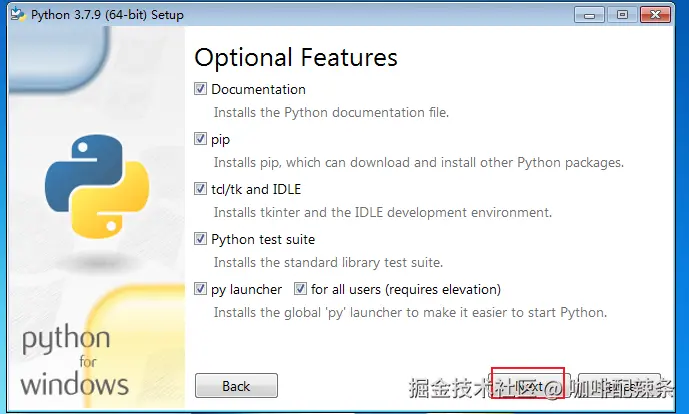Toggle the py launcher checkbox

(x=201, y=289)
